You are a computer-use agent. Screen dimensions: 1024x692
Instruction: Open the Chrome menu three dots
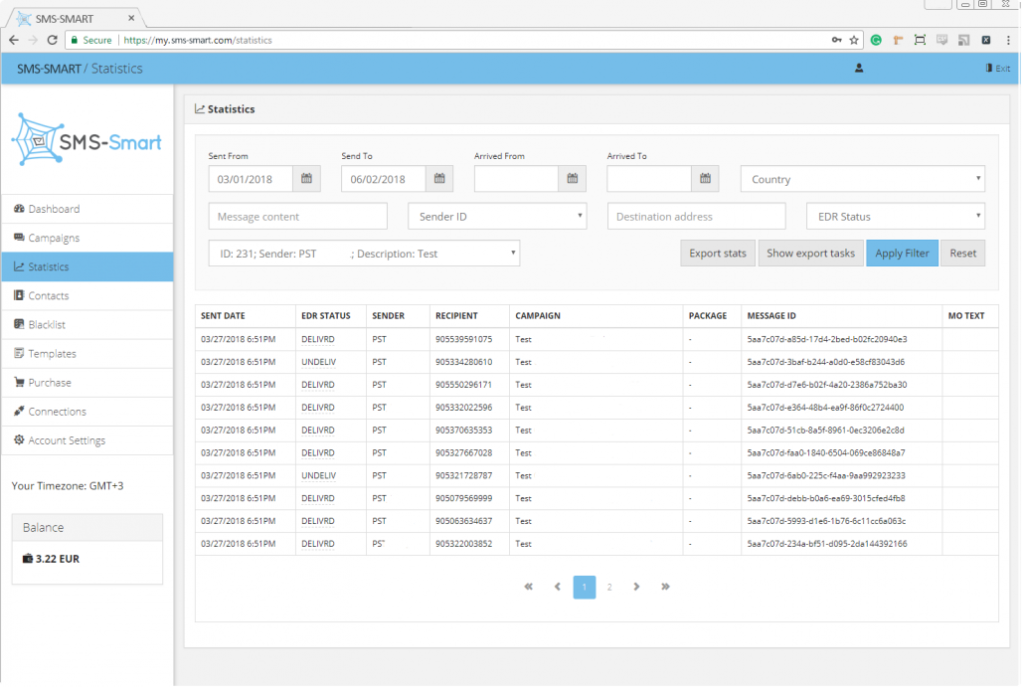coord(1008,40)
